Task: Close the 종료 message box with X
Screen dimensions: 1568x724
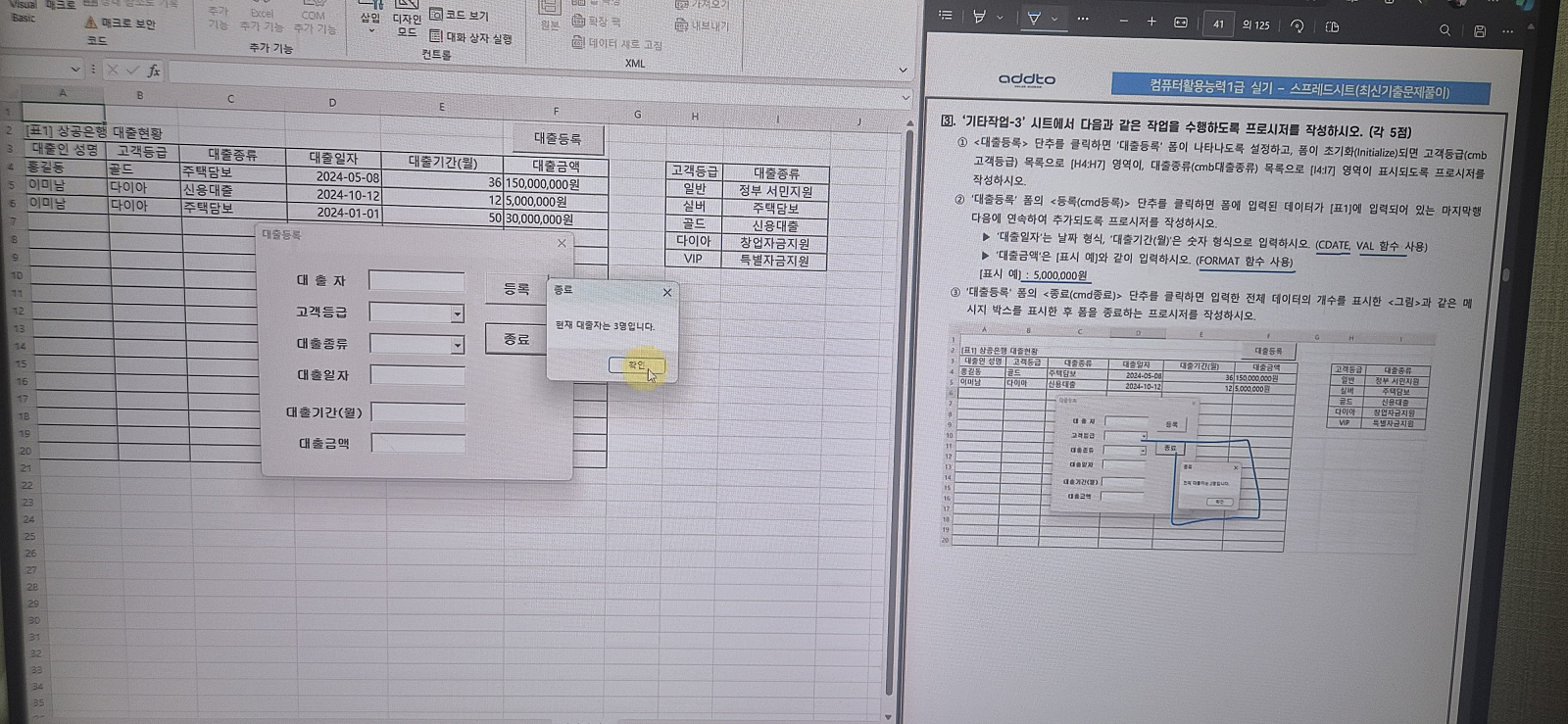Action: pyautogui.click(x=667, y=292)
